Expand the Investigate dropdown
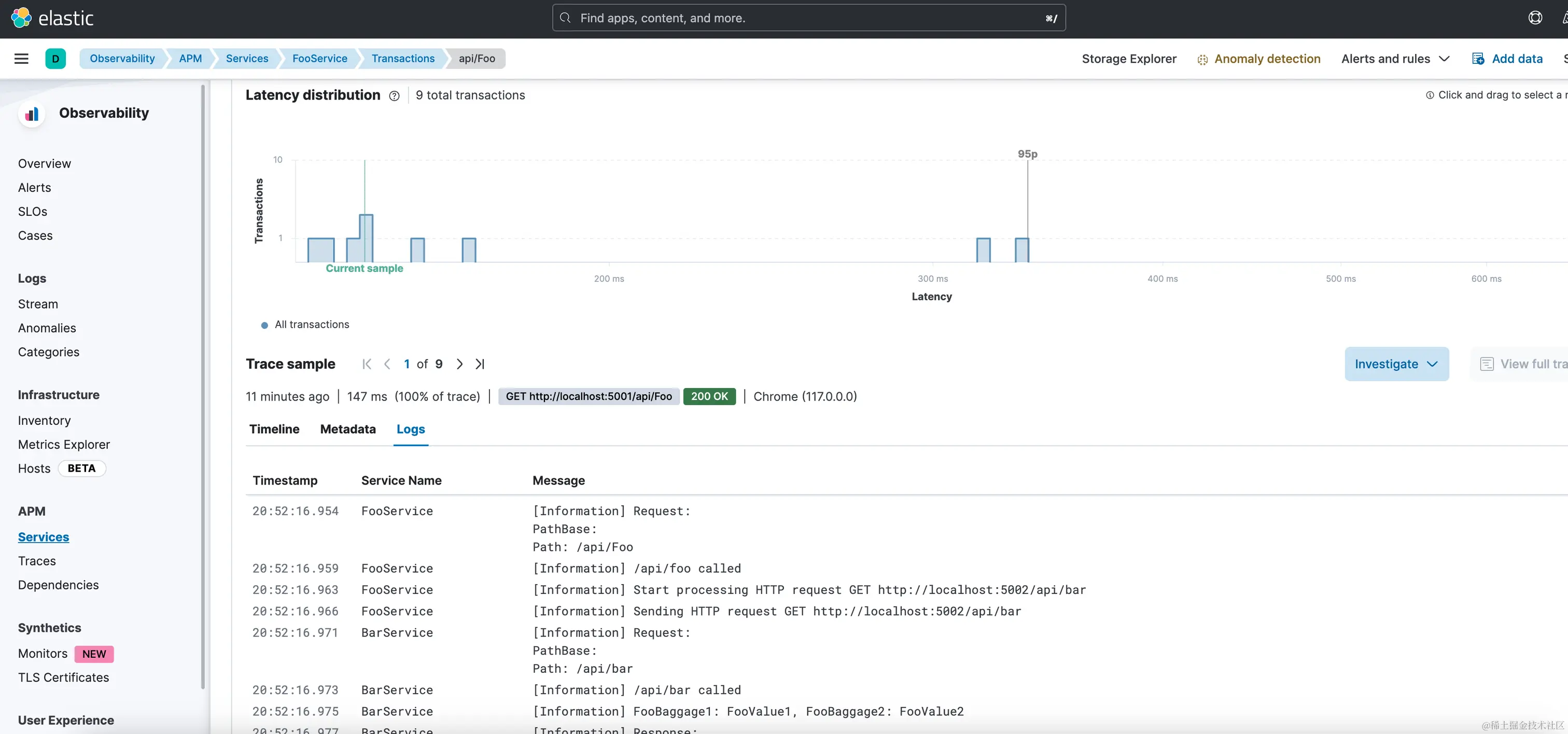The width and height of the screenshot is (1568, 734). click(1396, 364)
